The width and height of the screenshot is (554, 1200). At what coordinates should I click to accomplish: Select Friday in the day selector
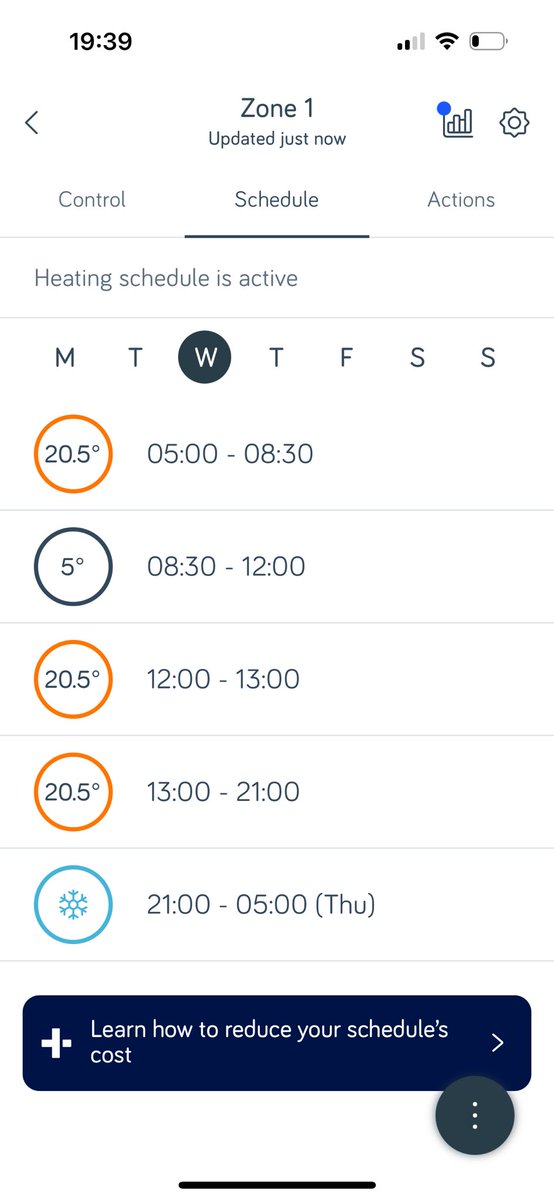(346, 358)
